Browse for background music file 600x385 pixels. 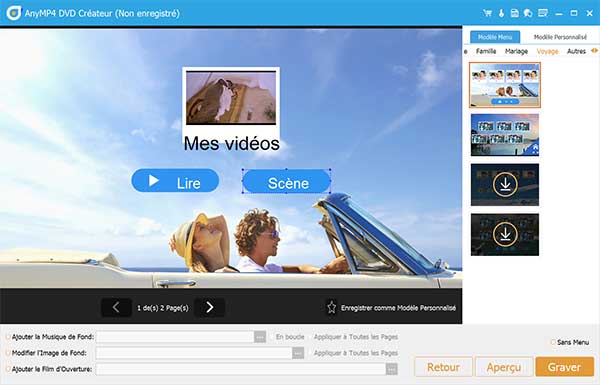[260, 337]
